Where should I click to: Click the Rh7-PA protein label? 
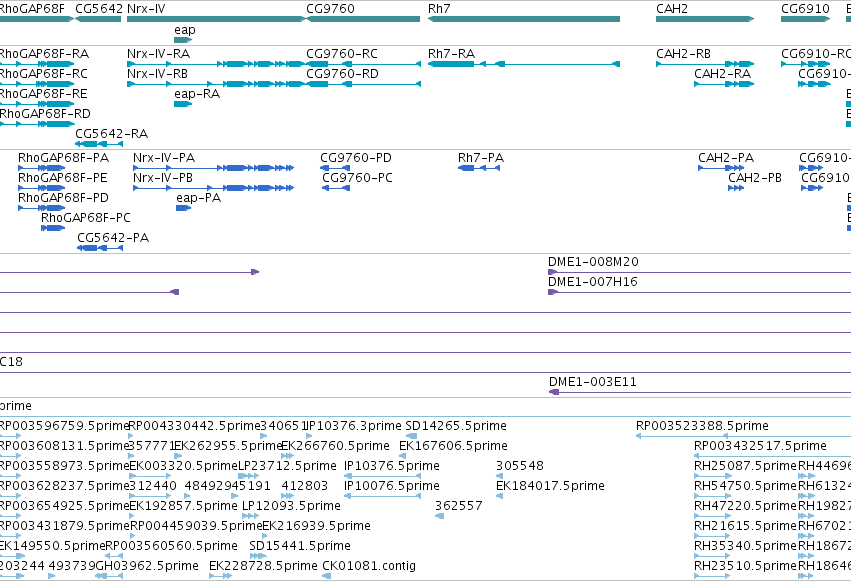(481, 158)
